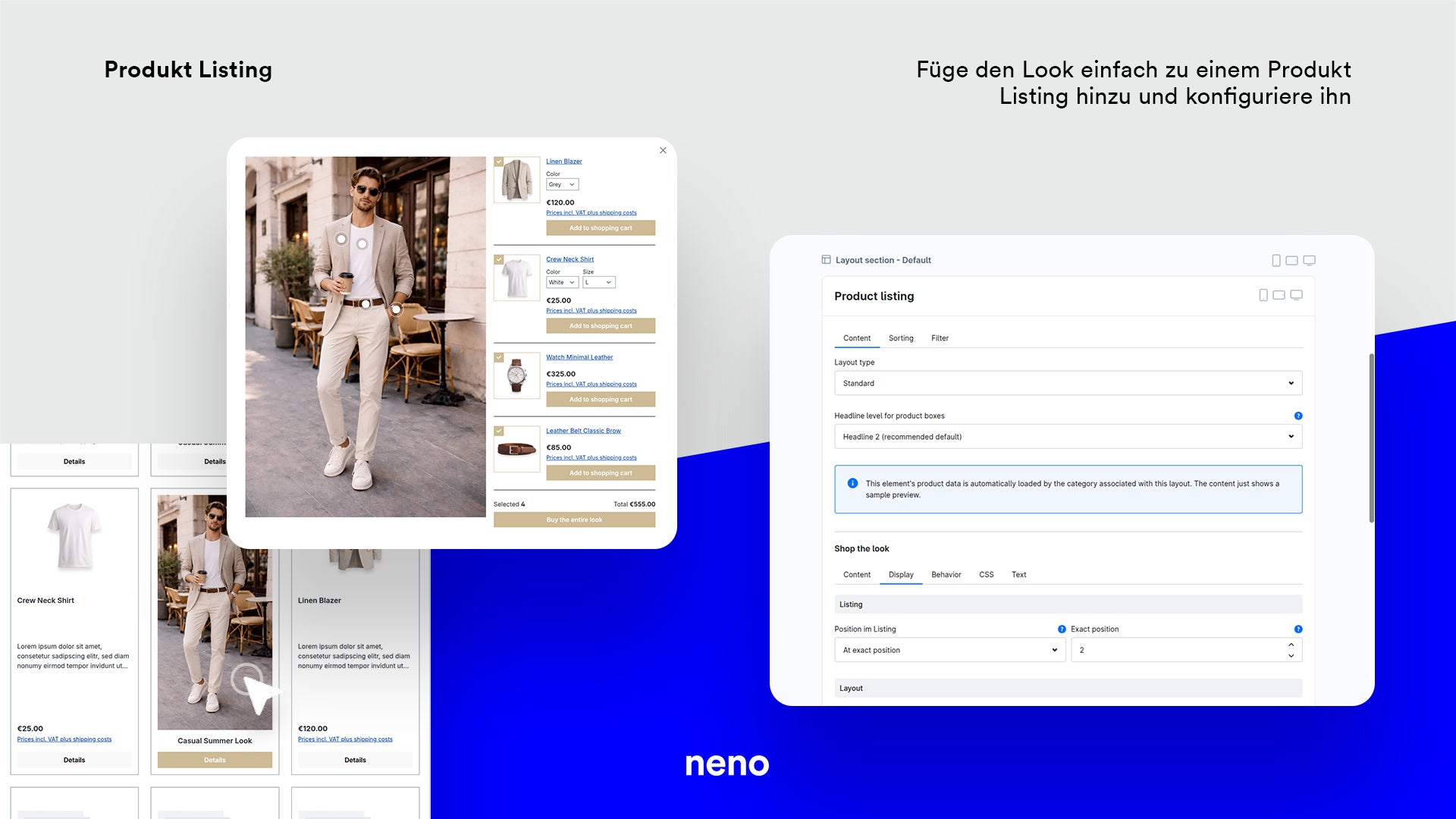1456x819 pixels.
Task: Open Crew Neck Shirt Size dropdown showing L
Action: pos(598,282)
